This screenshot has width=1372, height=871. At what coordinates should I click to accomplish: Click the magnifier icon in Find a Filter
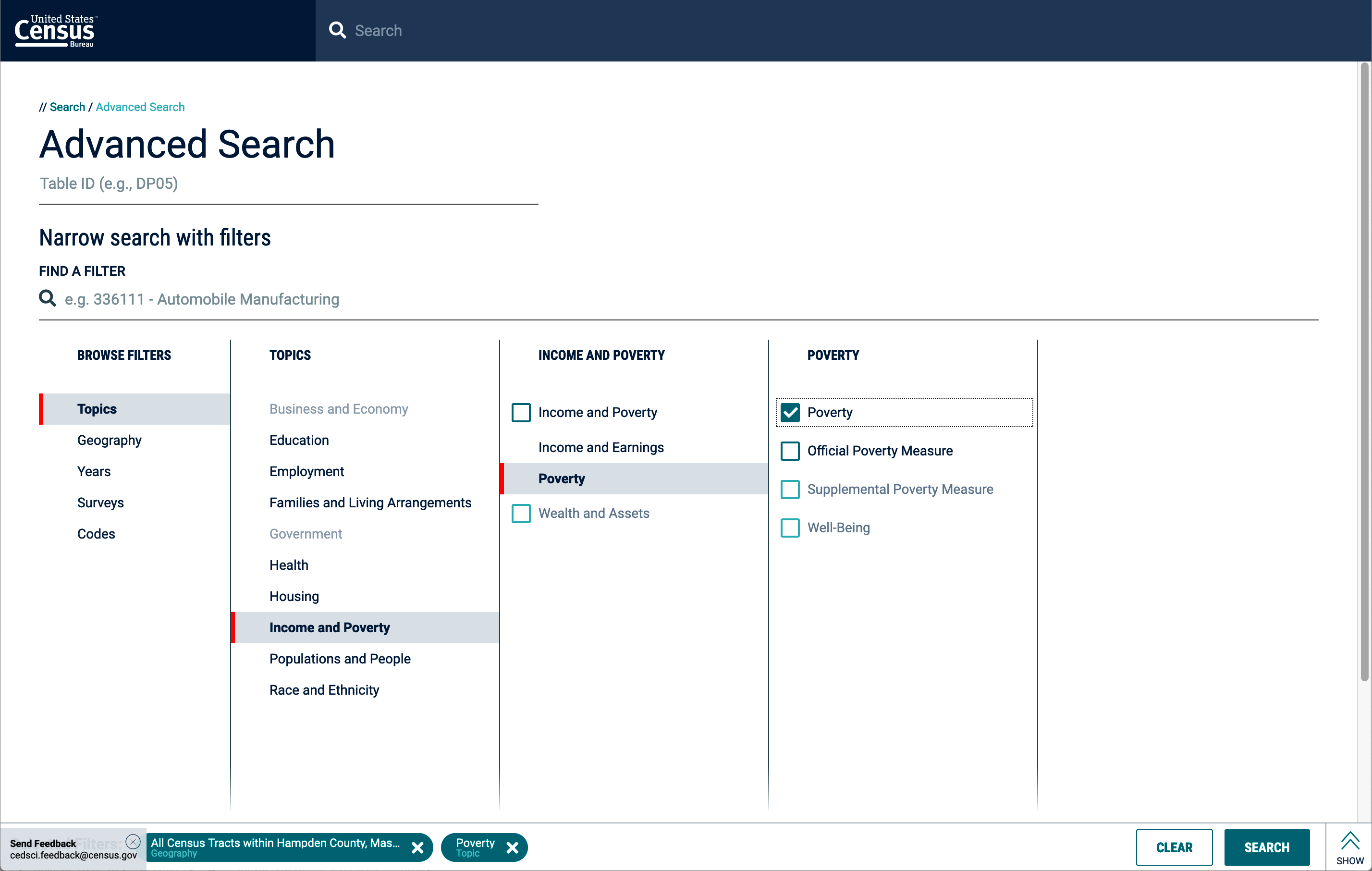click(x=47, y=298)
